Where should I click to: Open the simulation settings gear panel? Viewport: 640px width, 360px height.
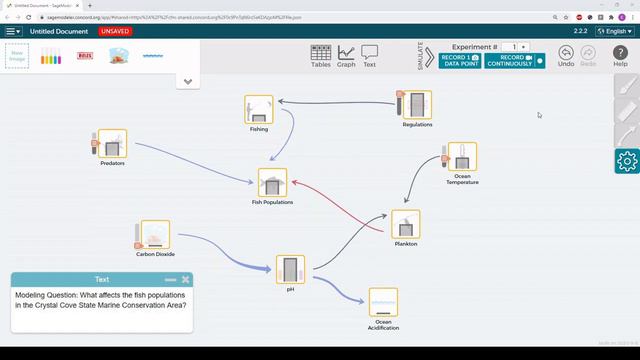click(627, 161)
